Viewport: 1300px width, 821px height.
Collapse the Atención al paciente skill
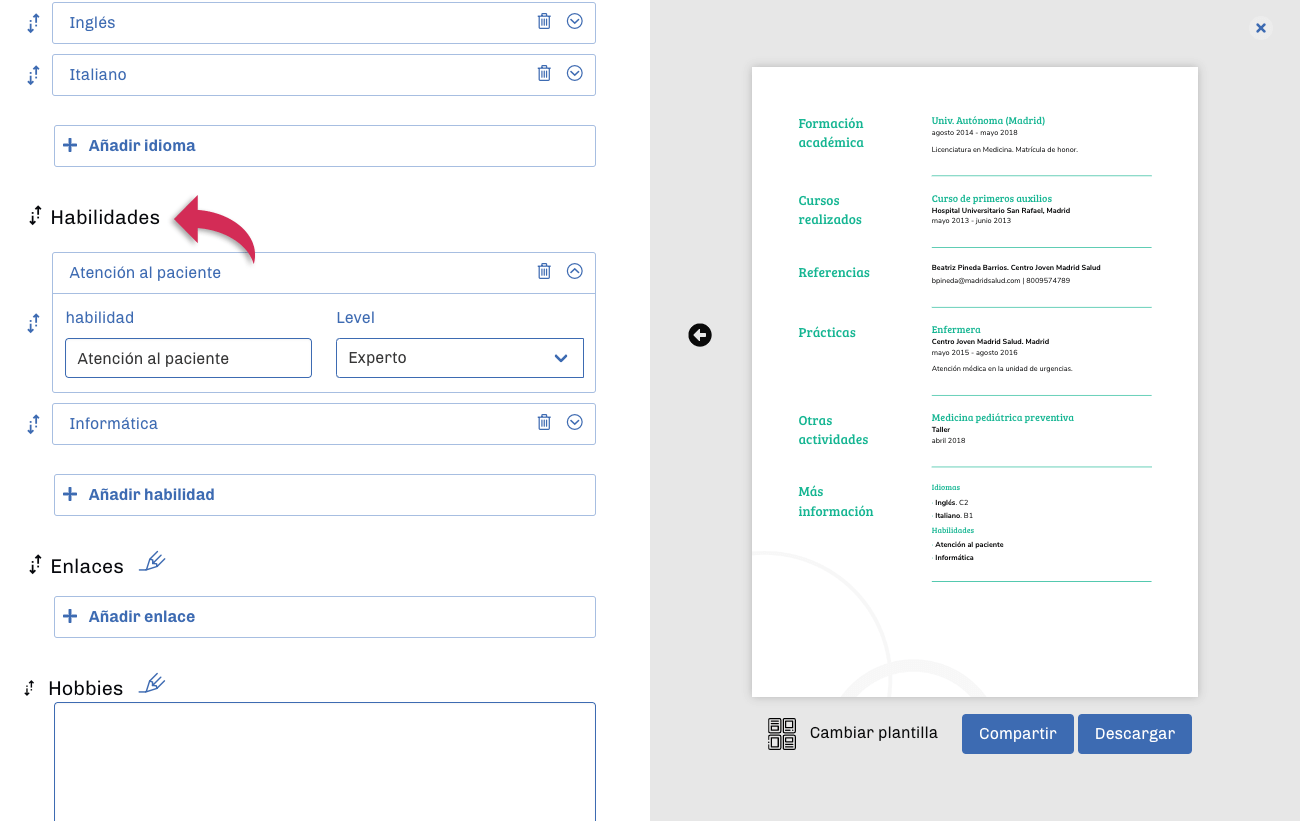point(575,271)
